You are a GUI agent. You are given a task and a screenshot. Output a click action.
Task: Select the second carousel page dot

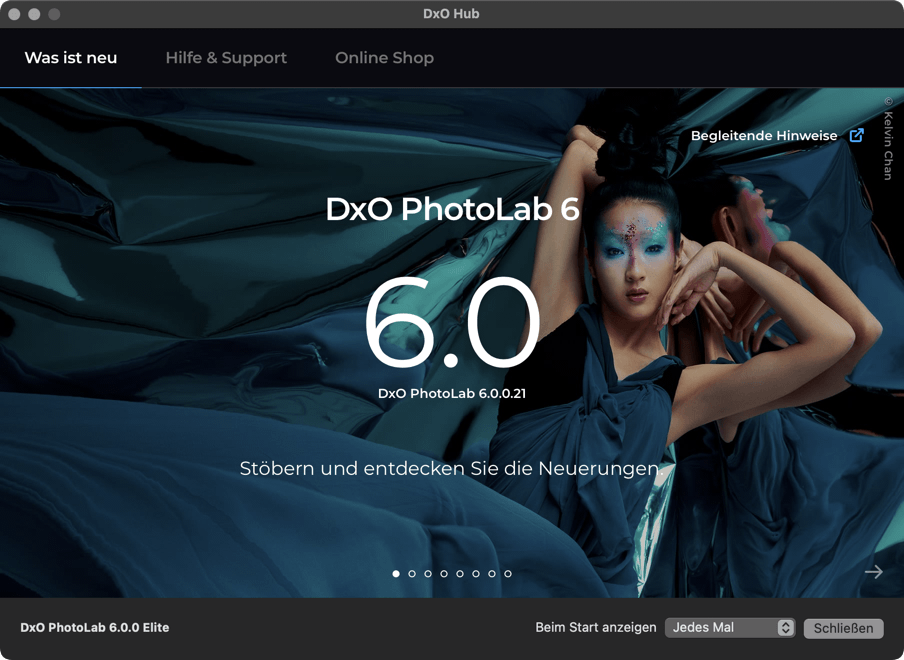point(412,574)
